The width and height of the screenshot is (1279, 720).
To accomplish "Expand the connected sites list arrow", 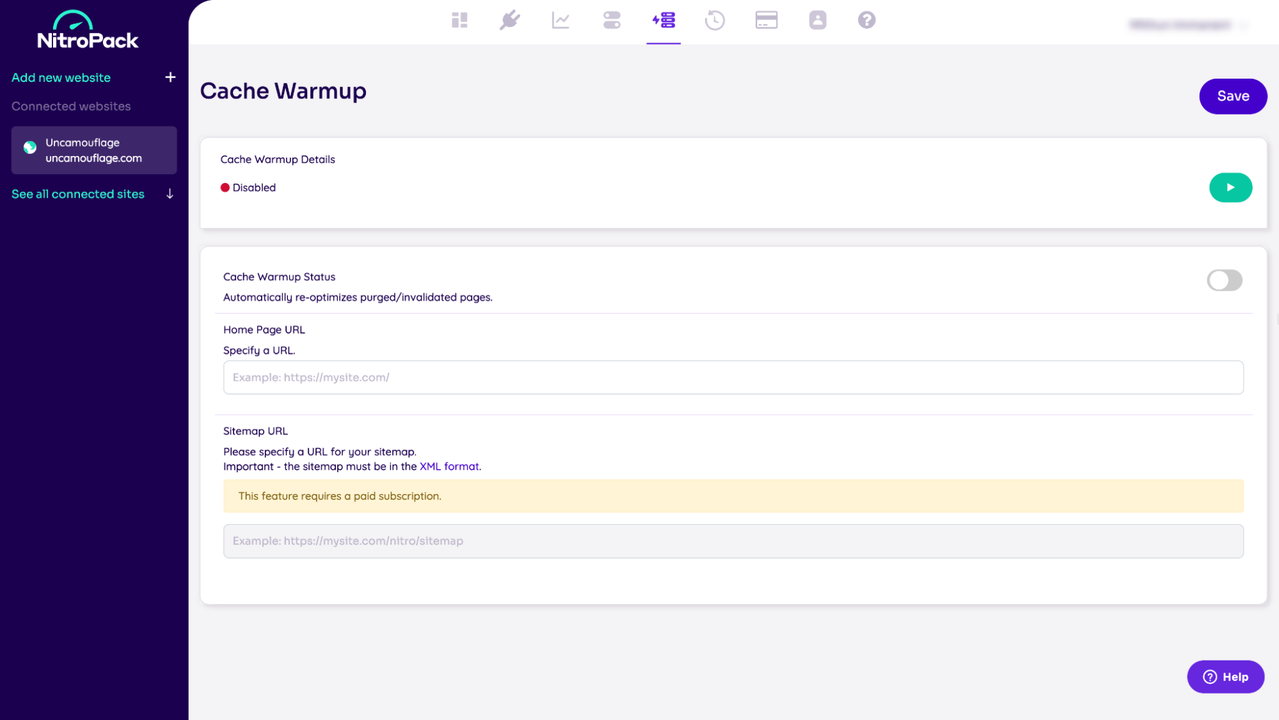I will [x=170, y=194].
